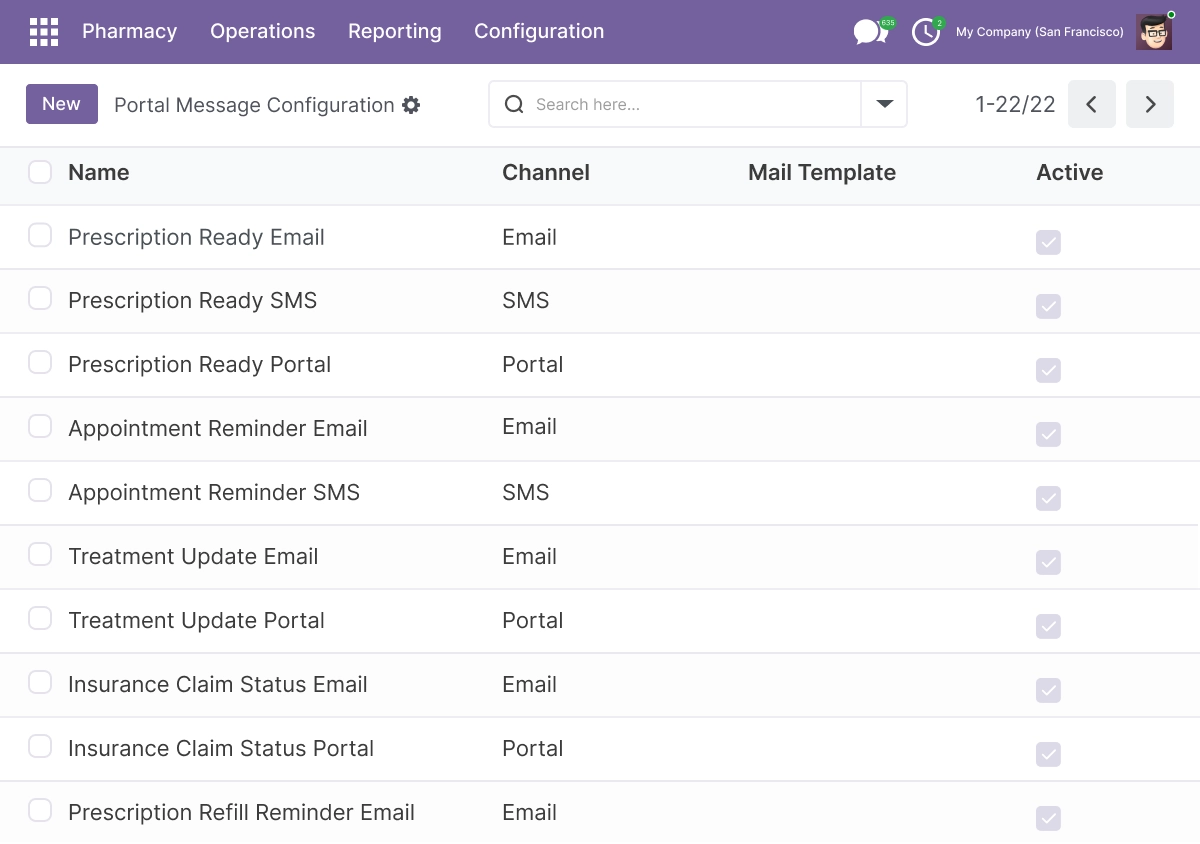Viewport: 1200px width, 844px height.
Task: Click SMS channel cell of Appointment Reminder SMS
Action: point(526,492)
